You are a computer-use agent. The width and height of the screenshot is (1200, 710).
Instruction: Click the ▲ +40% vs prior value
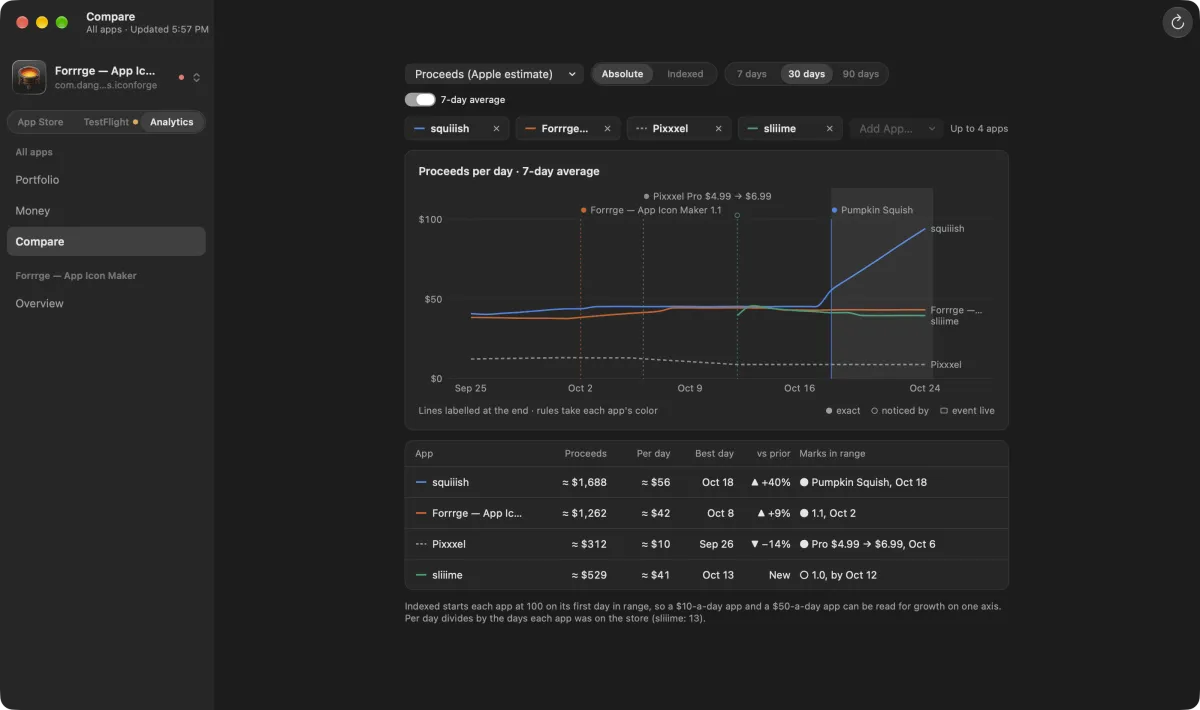coord(770,482)
